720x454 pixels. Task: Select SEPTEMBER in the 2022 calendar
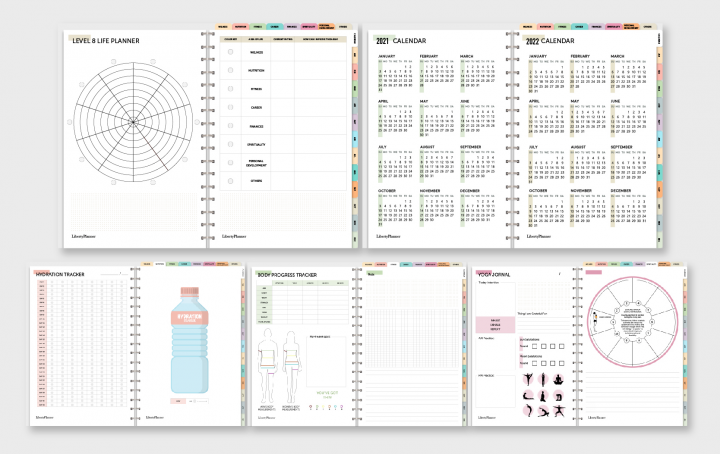tap(621, 147)
